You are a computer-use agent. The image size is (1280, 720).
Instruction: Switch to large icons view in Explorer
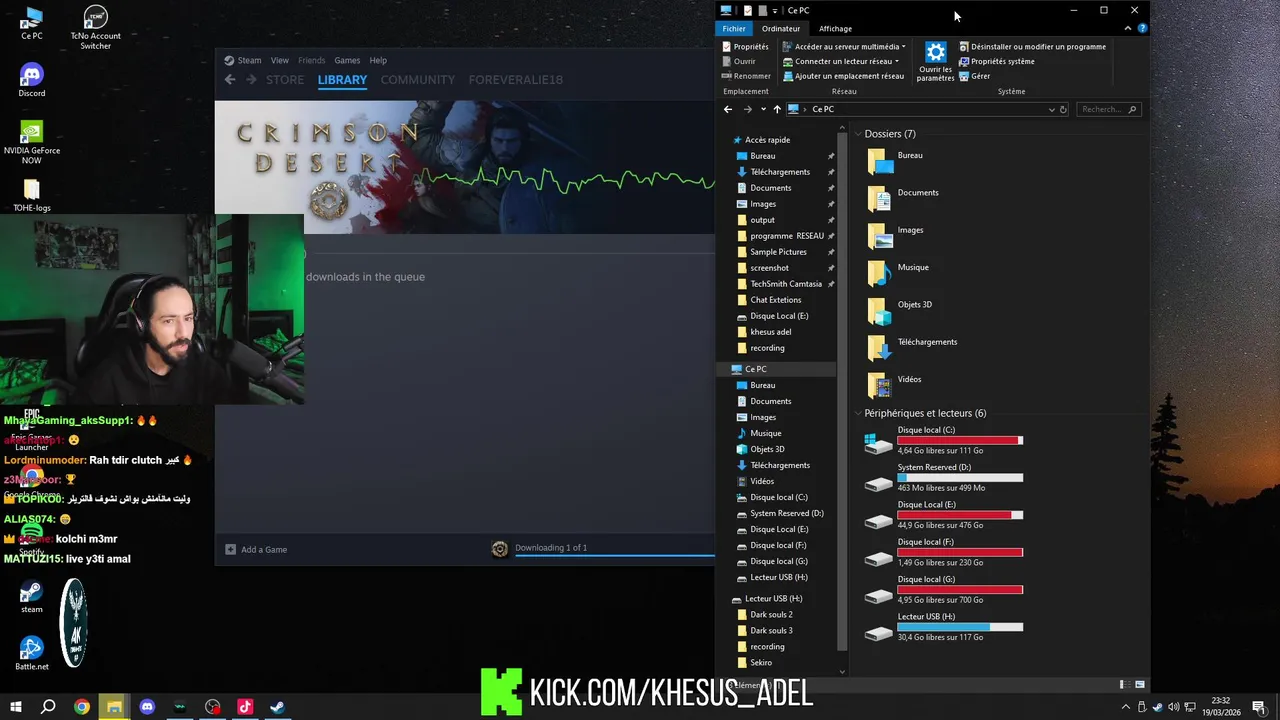tap(1140, 684)
